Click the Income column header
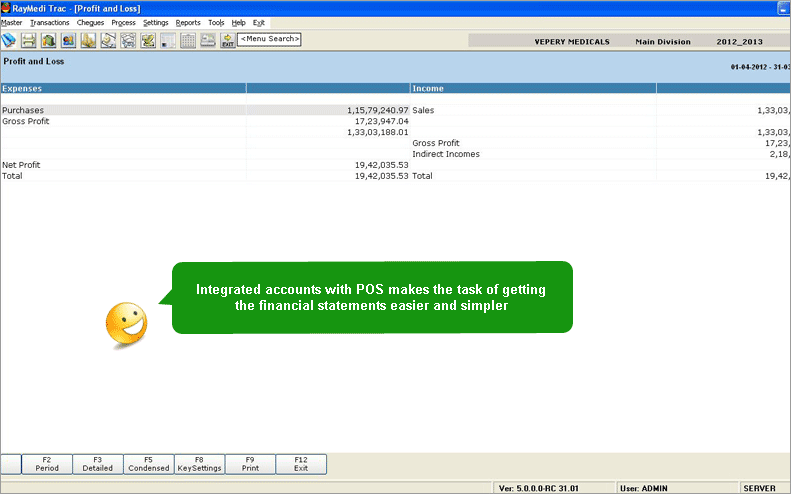Screen dimensions: 791x494 pos(533,88)
